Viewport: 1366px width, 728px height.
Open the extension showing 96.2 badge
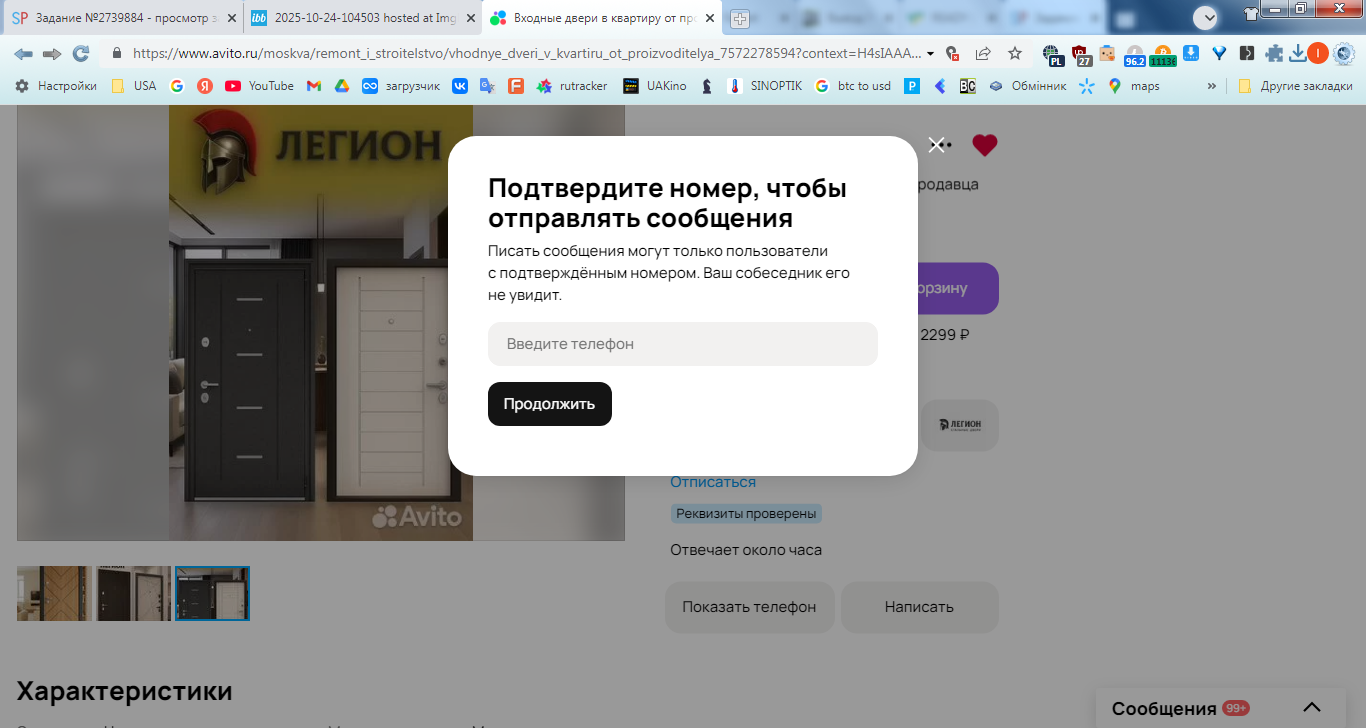[x=1135, y=54]
